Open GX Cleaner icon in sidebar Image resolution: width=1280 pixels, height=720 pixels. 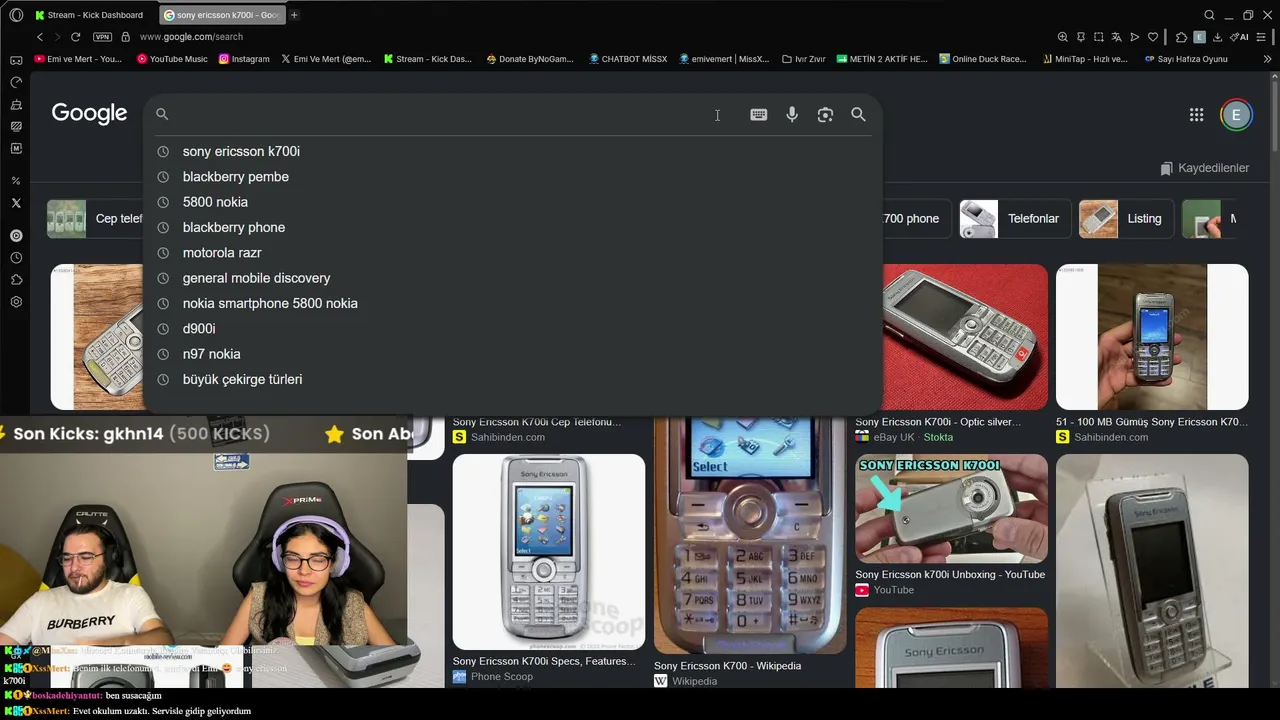point(16,104)
